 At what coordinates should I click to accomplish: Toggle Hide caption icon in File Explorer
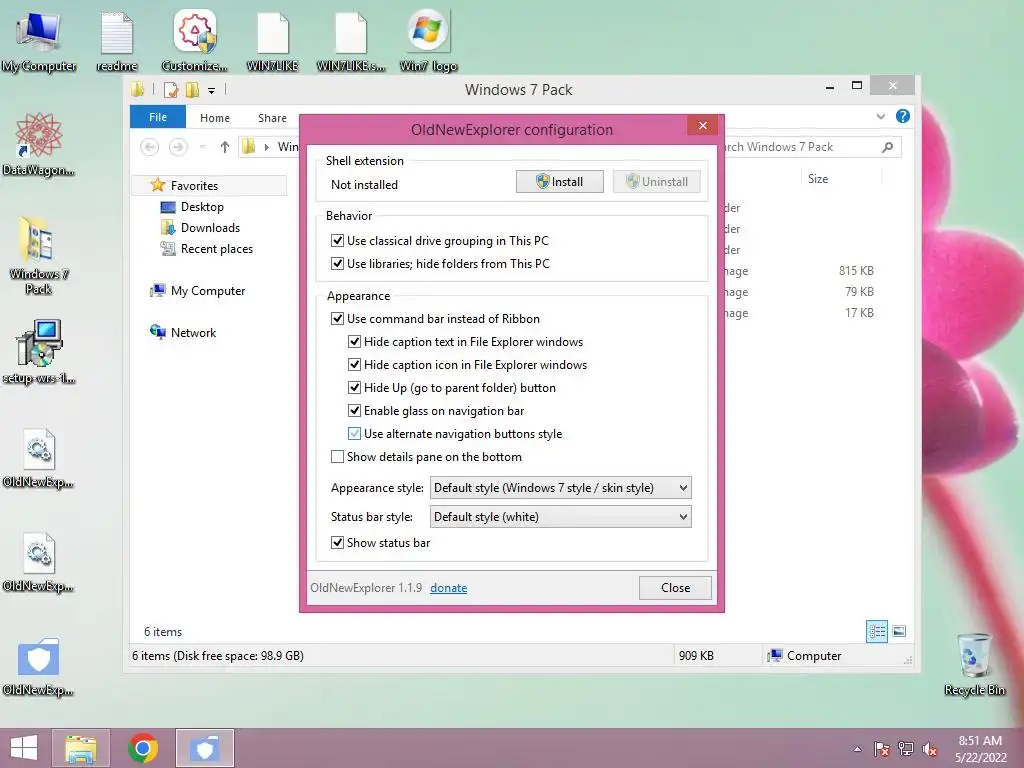(355, 364)
